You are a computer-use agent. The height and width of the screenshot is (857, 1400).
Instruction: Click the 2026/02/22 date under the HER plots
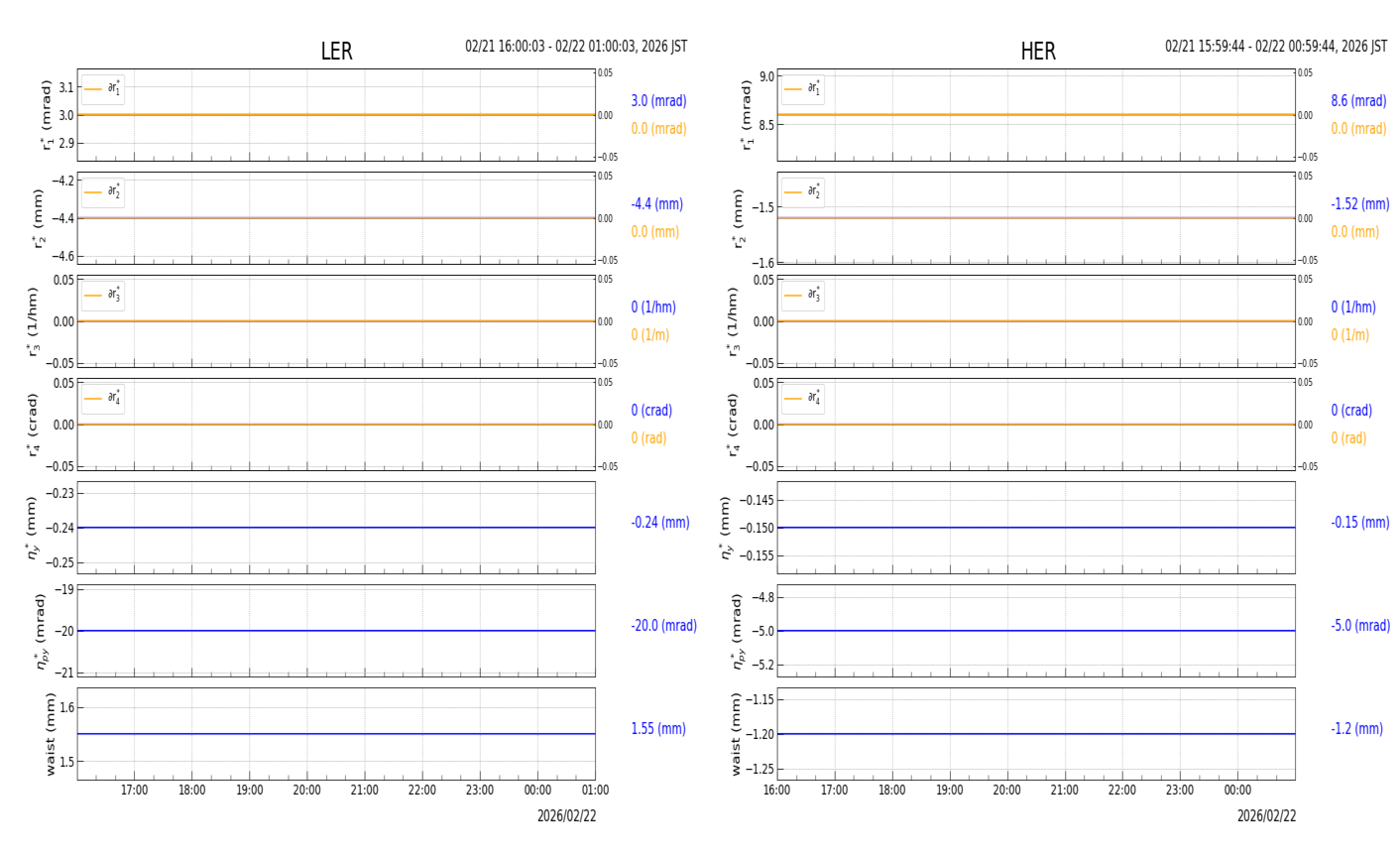[1267, 816]
